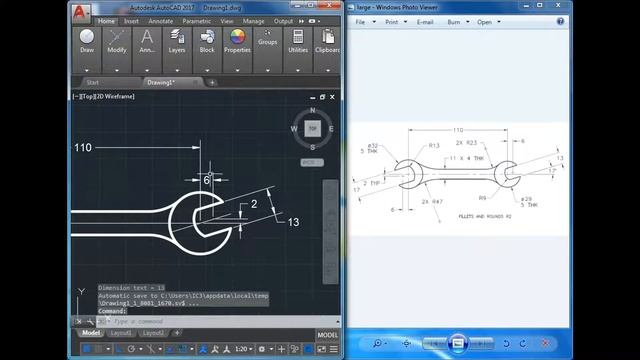Screen dimensions: 640x360
Task: Click the ViewCube TOP face
Action: 313,129
